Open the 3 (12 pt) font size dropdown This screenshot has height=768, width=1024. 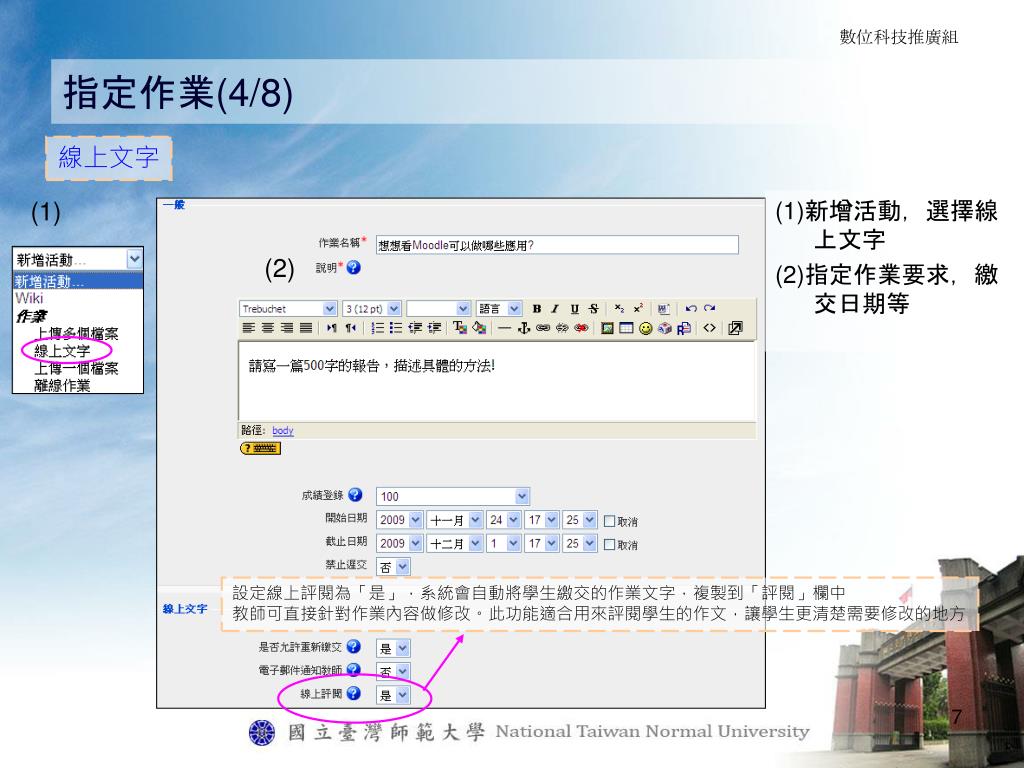coord(372,309)
